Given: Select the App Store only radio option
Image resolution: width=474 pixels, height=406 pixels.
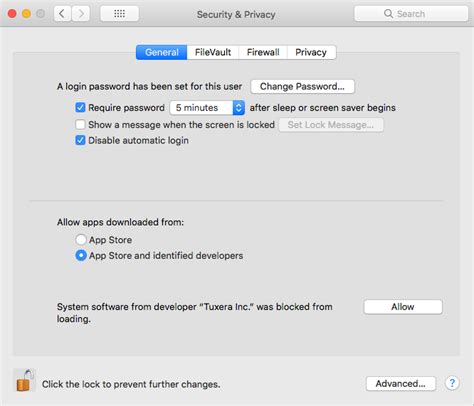Looking at the screenshot, I should [x=81, y=239].
